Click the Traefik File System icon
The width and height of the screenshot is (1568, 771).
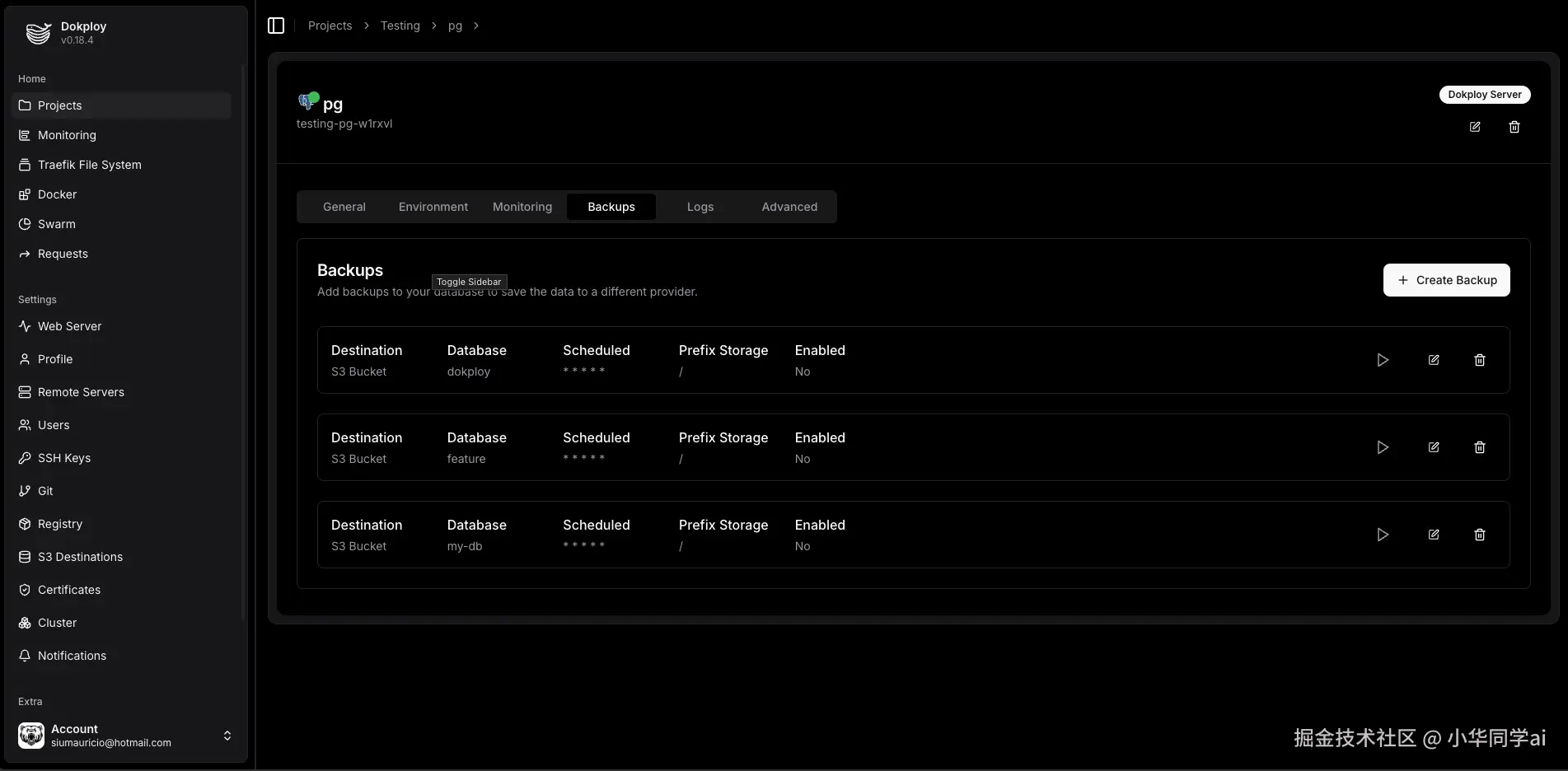click(25, 165)
